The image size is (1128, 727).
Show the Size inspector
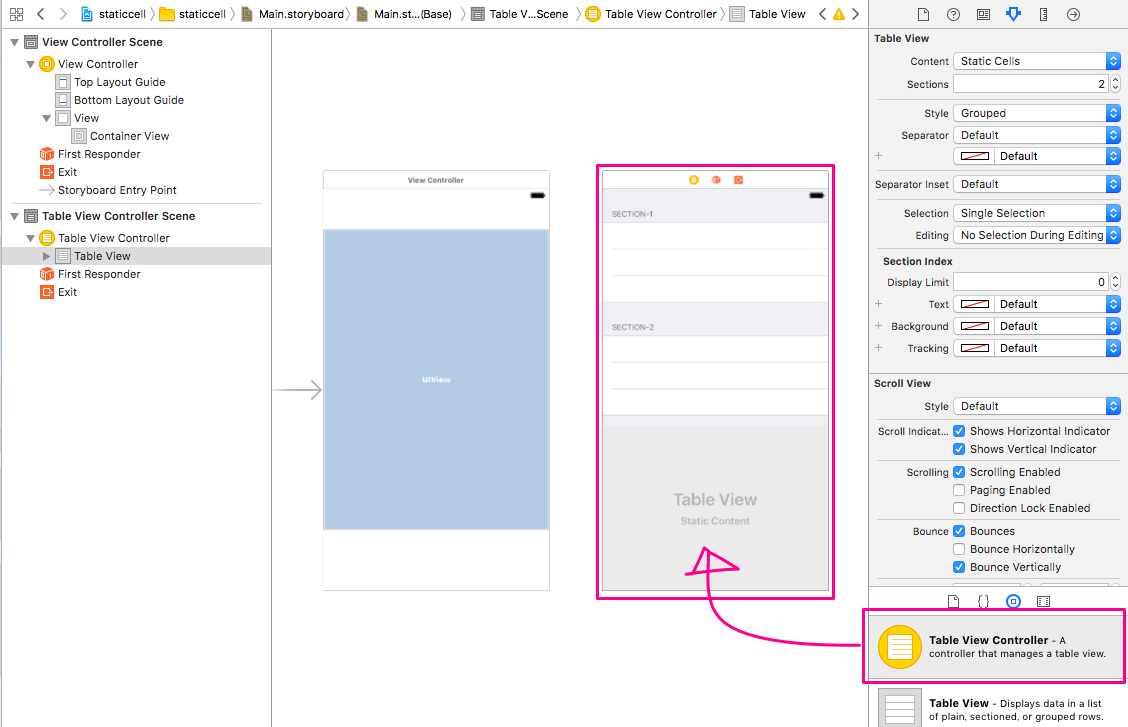(x=1043, y=14)
